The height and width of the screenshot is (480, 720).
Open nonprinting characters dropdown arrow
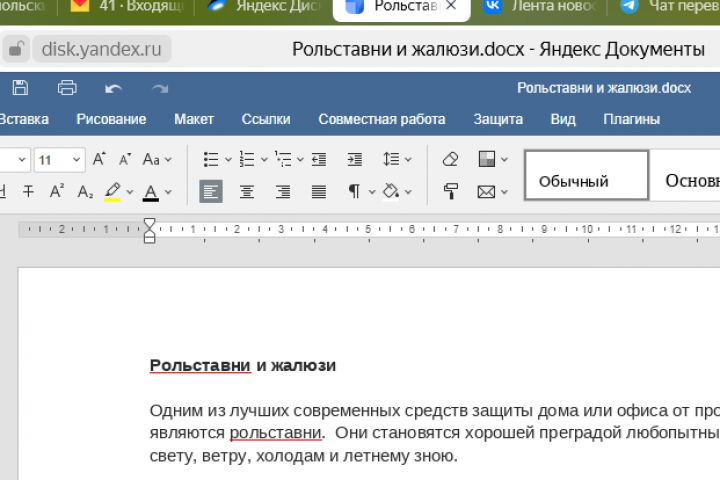[x=372, y=192]
